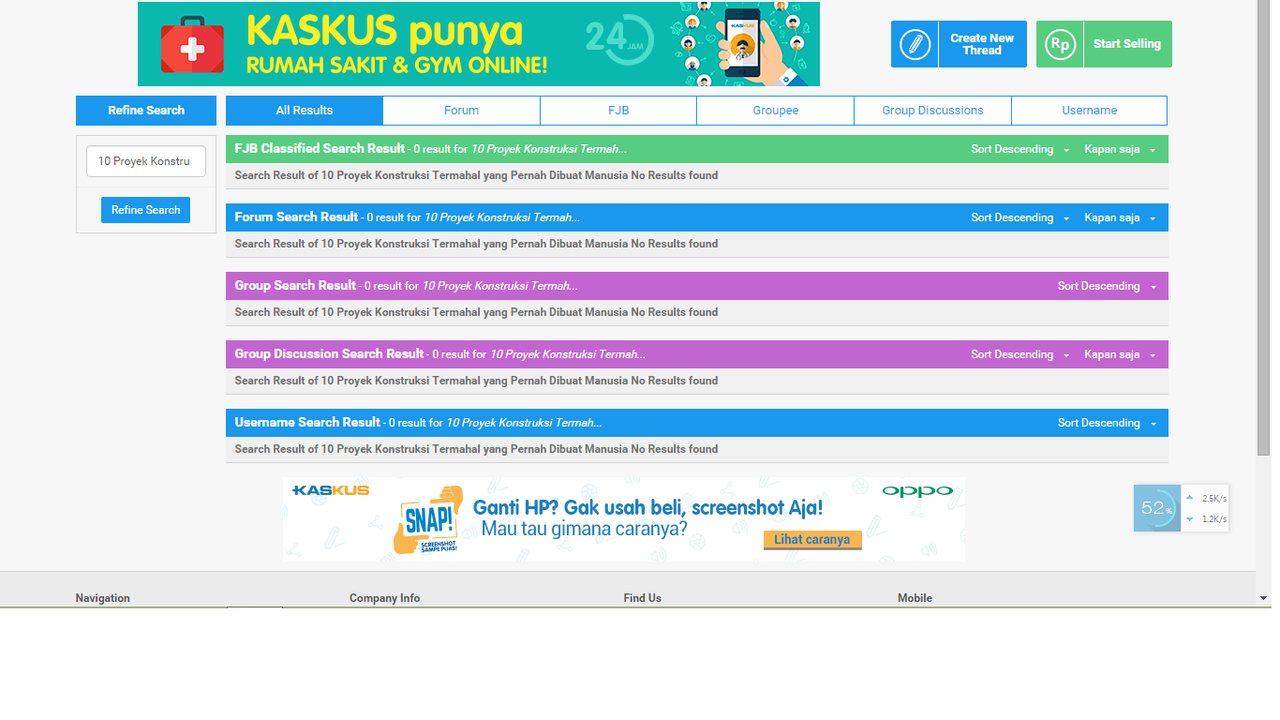The height and width of the screenshot is (720, 1280).
Task: Open Sort Descending dropdown in Group Search results
Action: 1107,286
